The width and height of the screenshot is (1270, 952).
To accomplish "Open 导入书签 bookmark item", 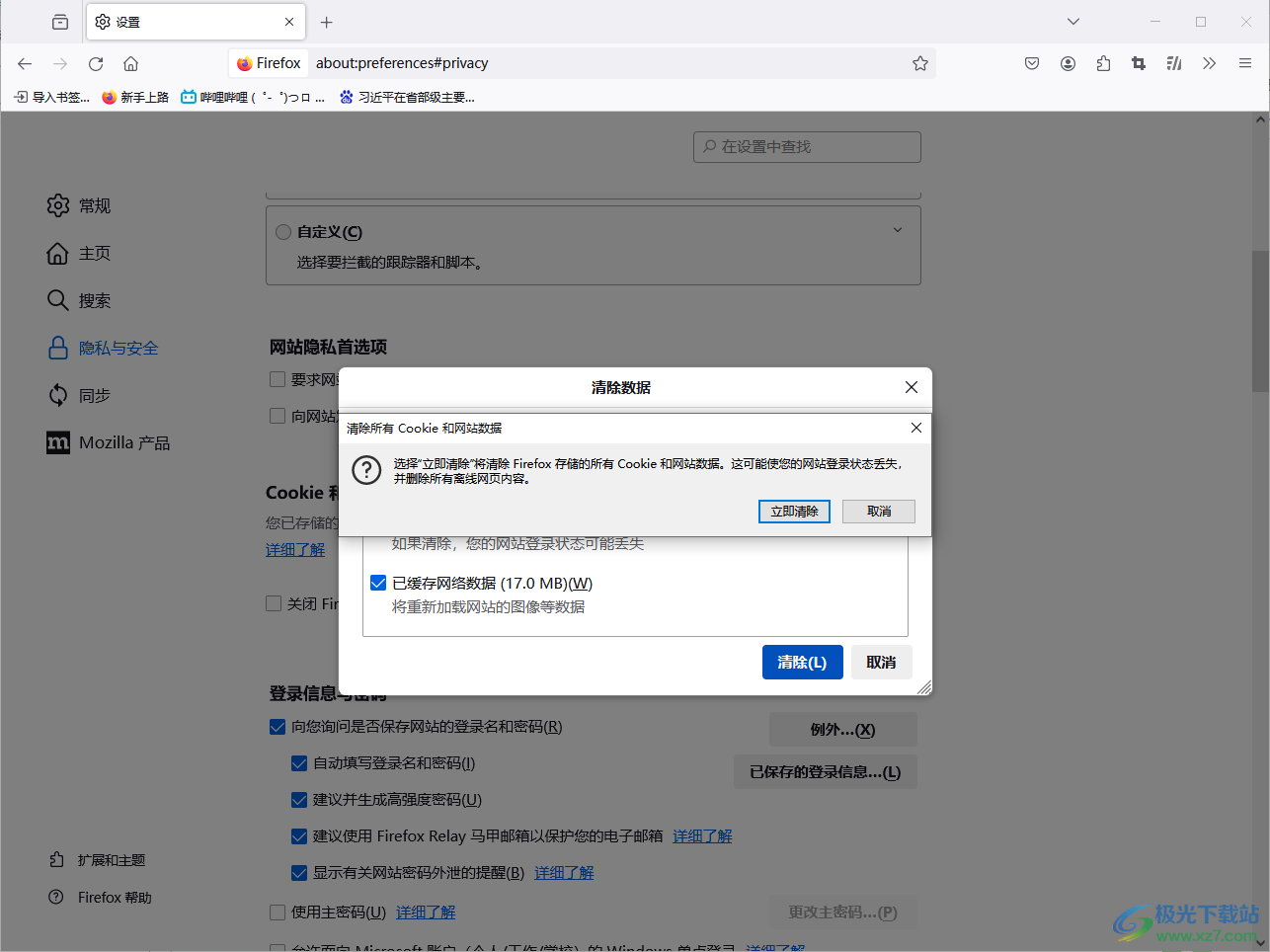I will tap(51, 97).
